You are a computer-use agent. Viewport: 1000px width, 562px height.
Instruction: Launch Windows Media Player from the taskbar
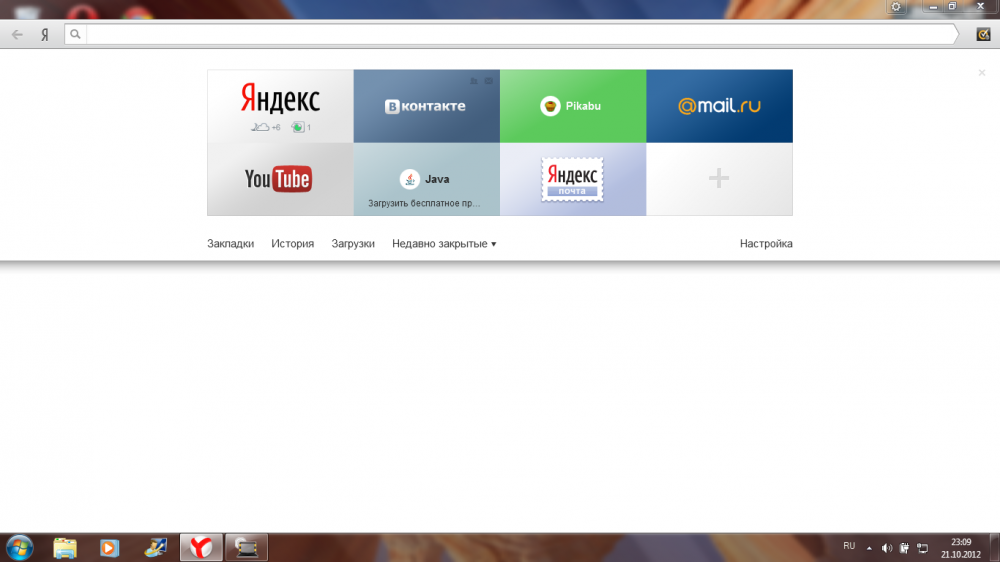pos(109,548)
